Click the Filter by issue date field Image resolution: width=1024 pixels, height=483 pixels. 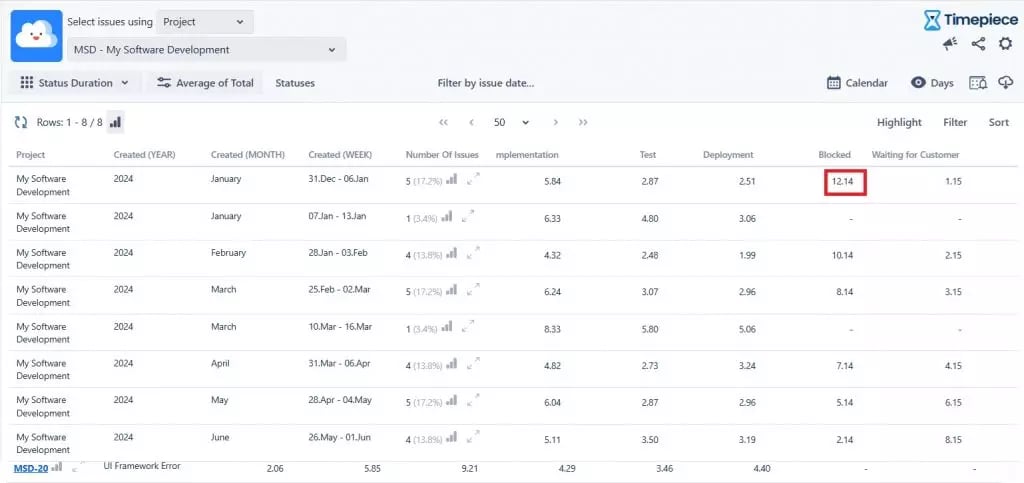pyautogui.click(x=486, y=83)
